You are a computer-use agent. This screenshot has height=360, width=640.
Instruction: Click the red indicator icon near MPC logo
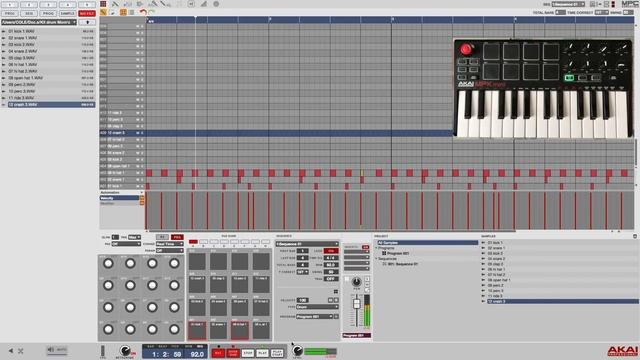[613, 4]
